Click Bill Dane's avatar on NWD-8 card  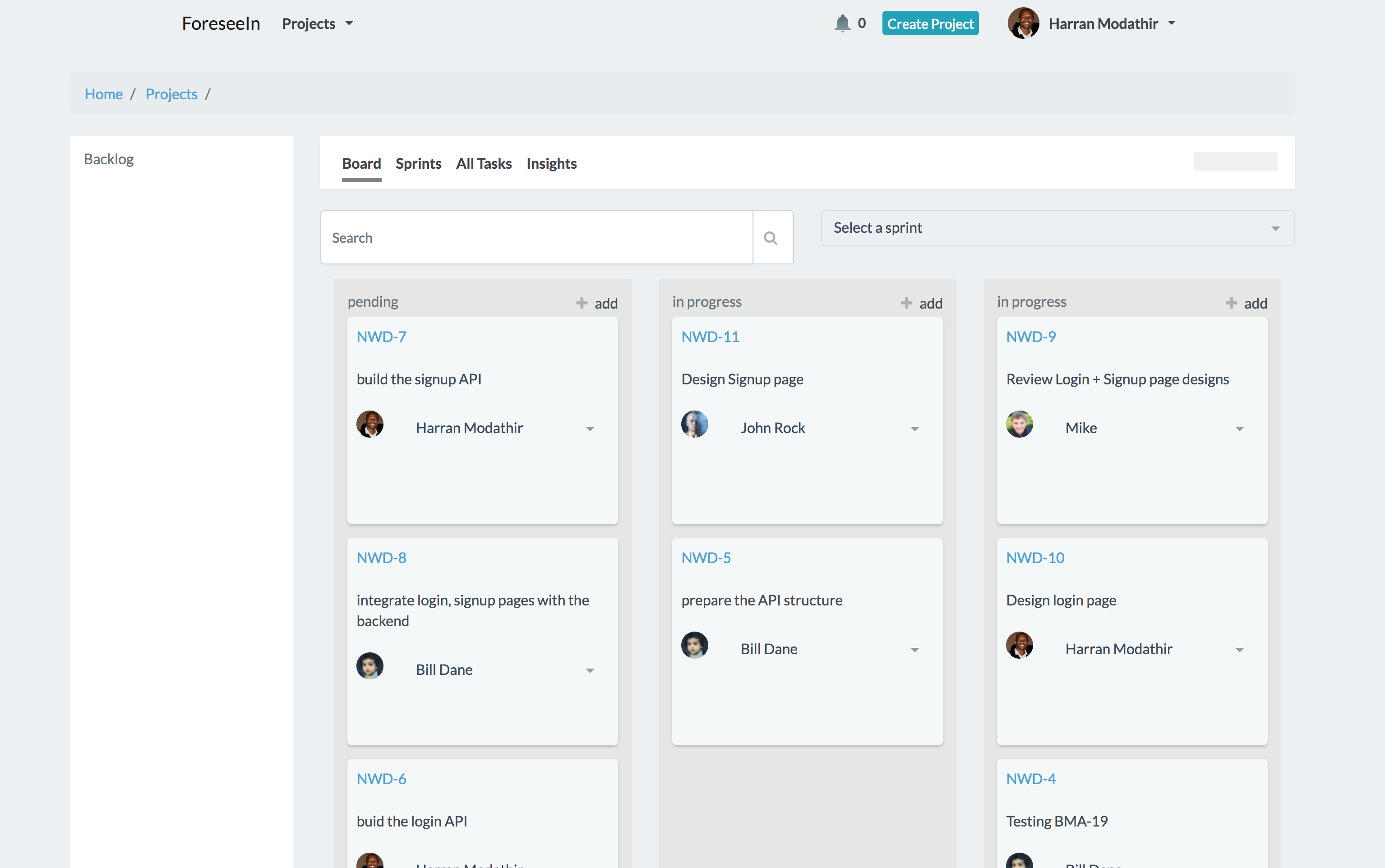coord(369,666)
